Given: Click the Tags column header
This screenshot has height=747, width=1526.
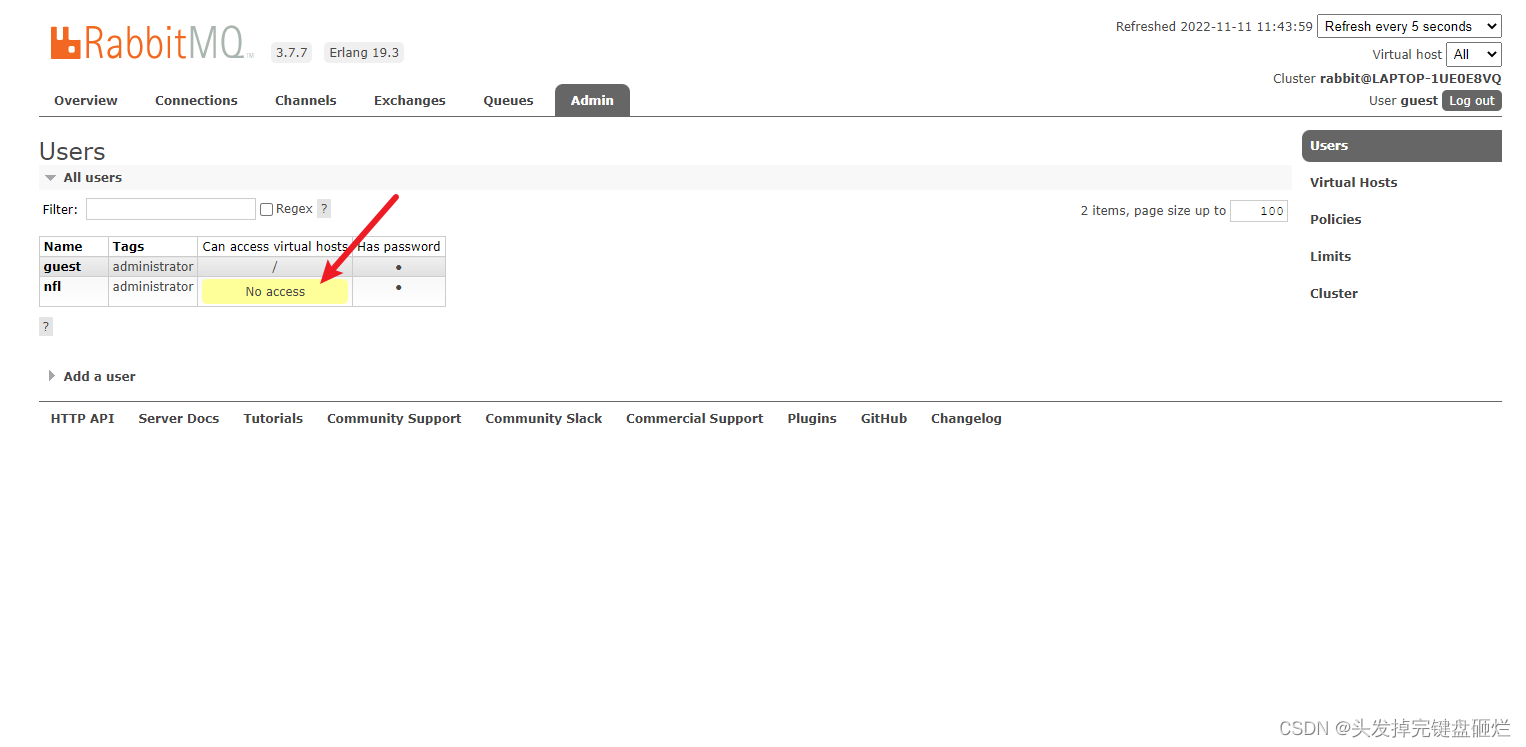Looking at the screenshot, I should (128, 246).
